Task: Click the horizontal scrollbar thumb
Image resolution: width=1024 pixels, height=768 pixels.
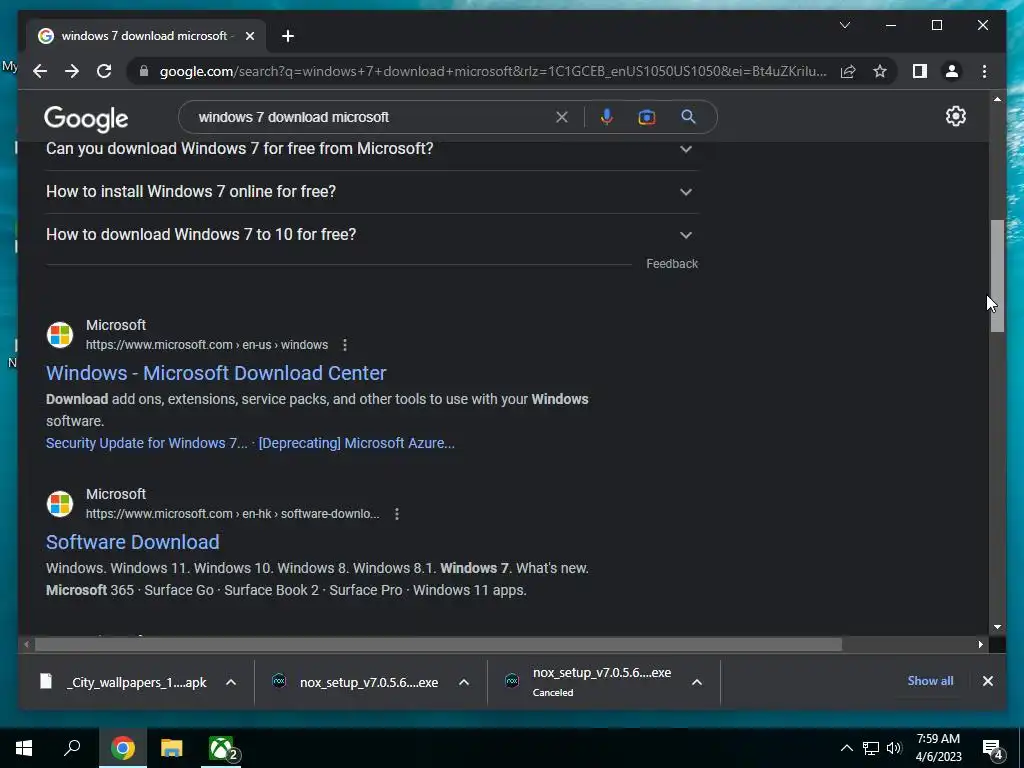Action: (x=438, y=645)
